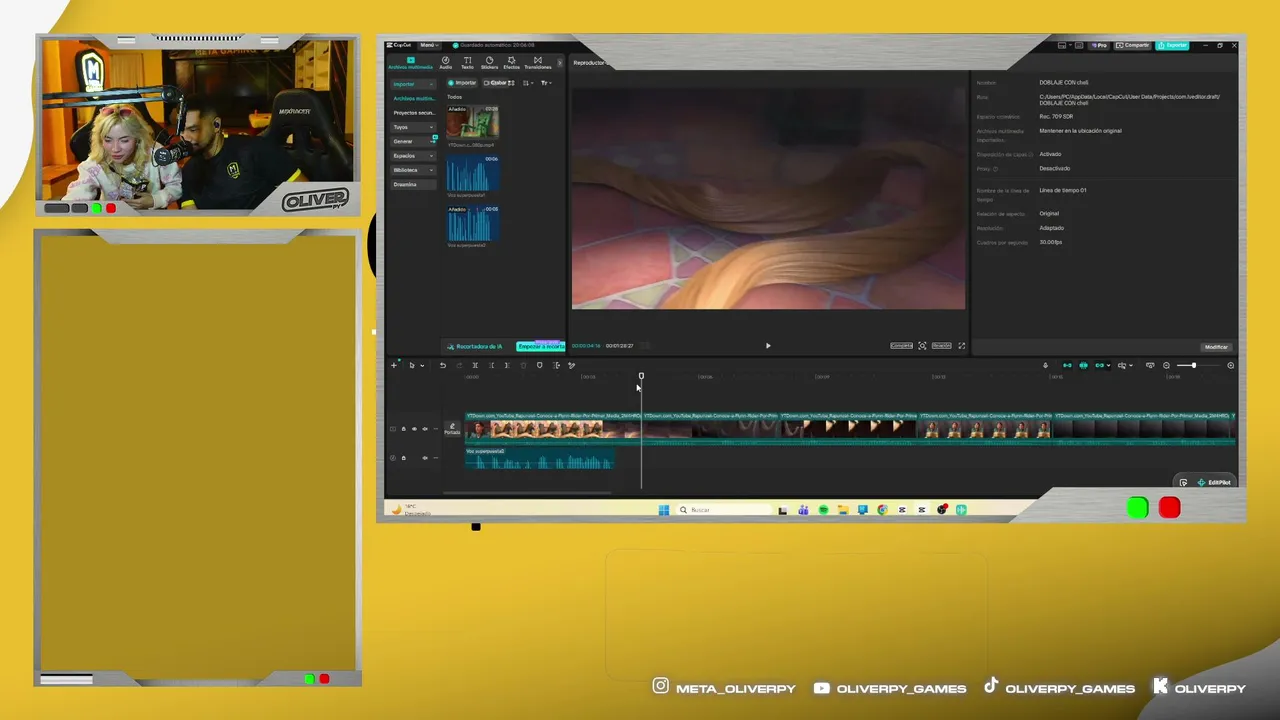
Task: Click the Modificar button
Action: coord(1216,347)
